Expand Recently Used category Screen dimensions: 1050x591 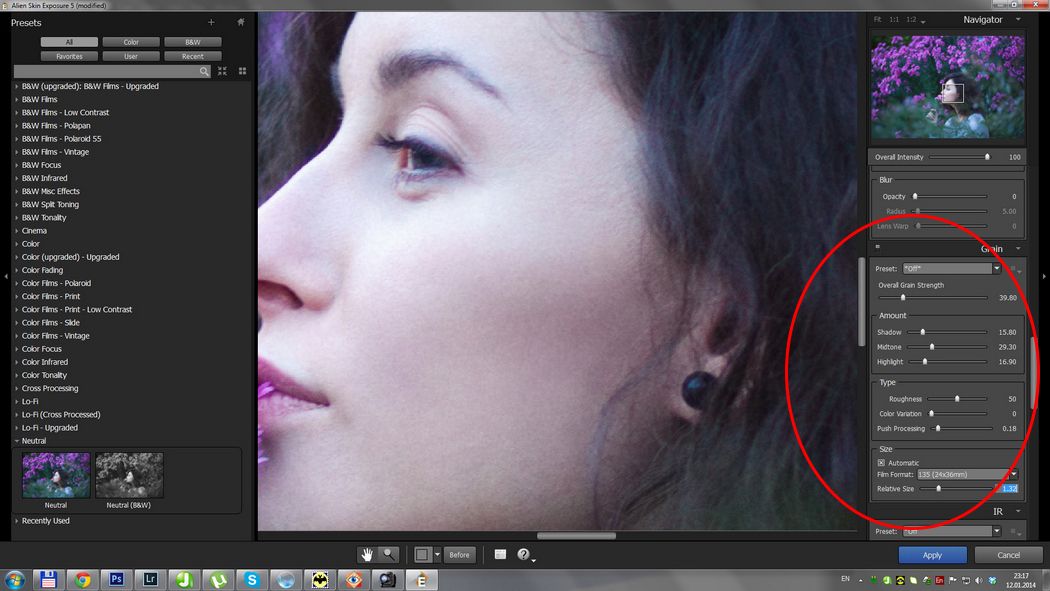17,521
